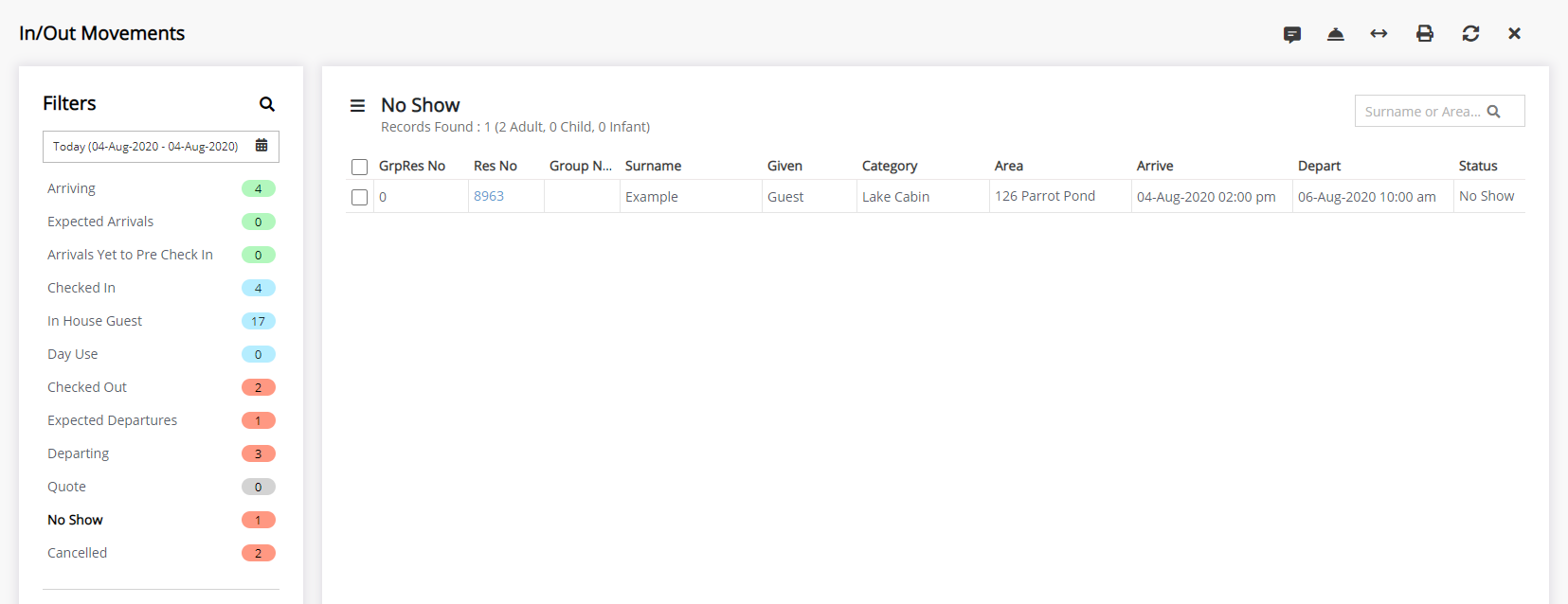Click the double-arrow expand width icon
This screenshot has height=604, width=1568.
coord(1379,34)
